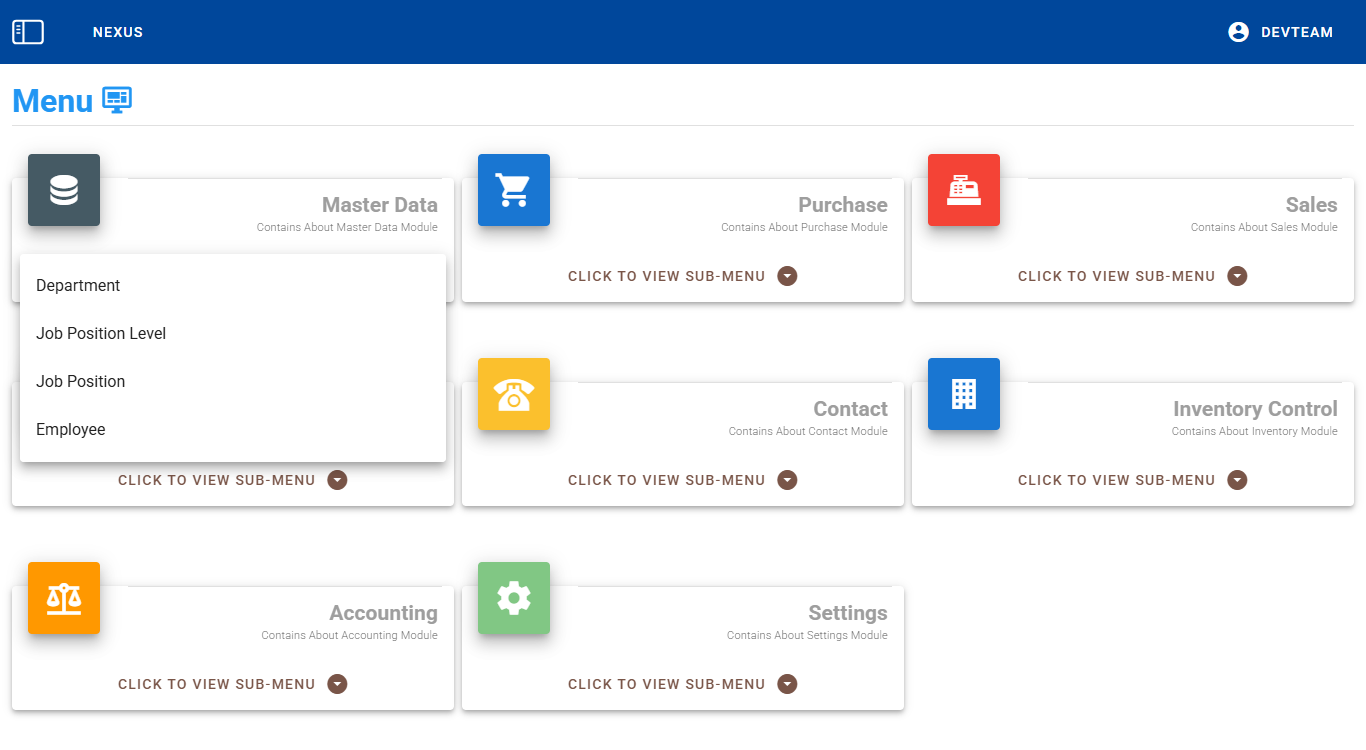Click the Master Data database icon
This screenshot has height=750, width=1366.
point(64,190)
